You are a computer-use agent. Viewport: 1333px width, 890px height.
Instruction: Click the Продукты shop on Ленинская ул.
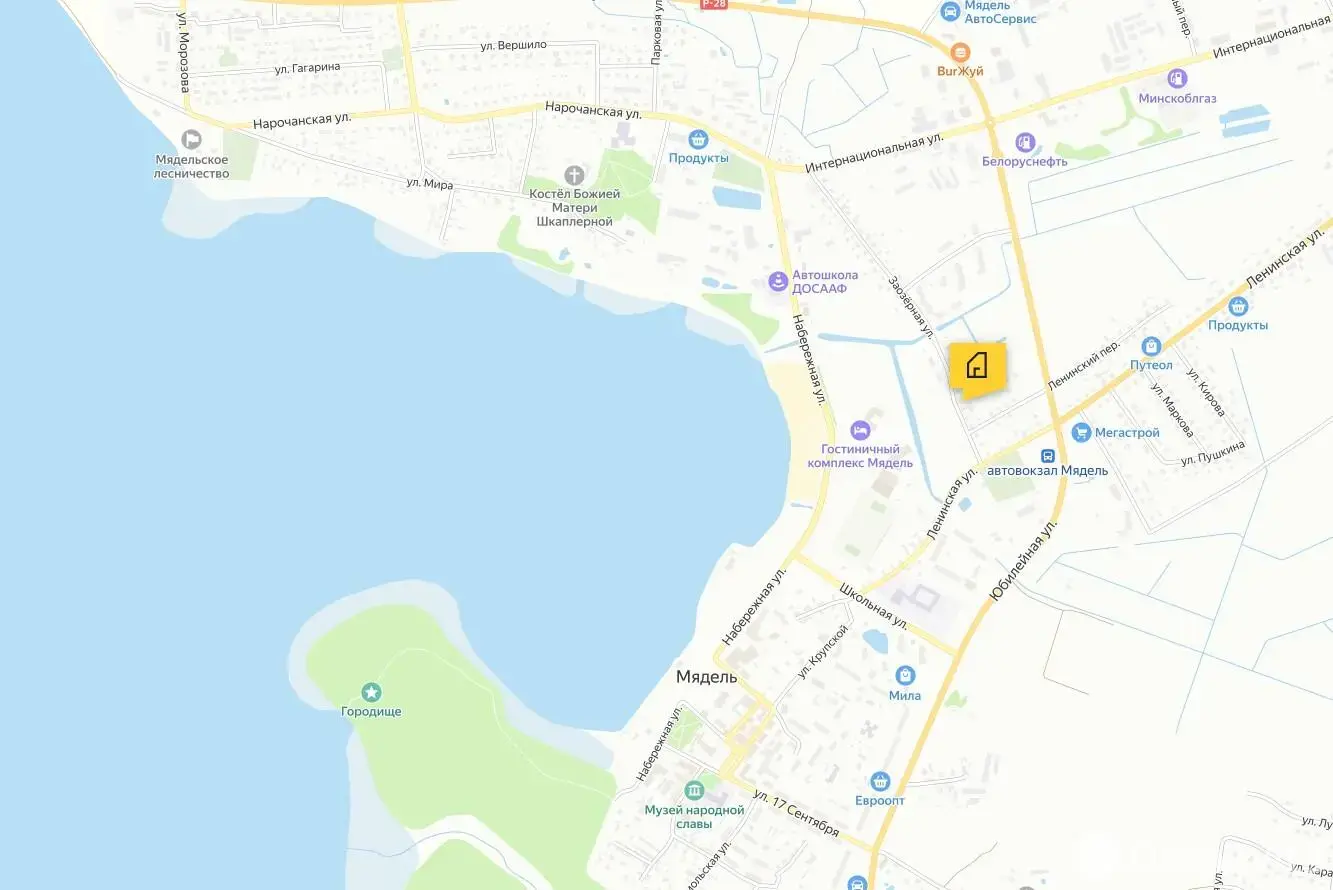coord(1238,305)
